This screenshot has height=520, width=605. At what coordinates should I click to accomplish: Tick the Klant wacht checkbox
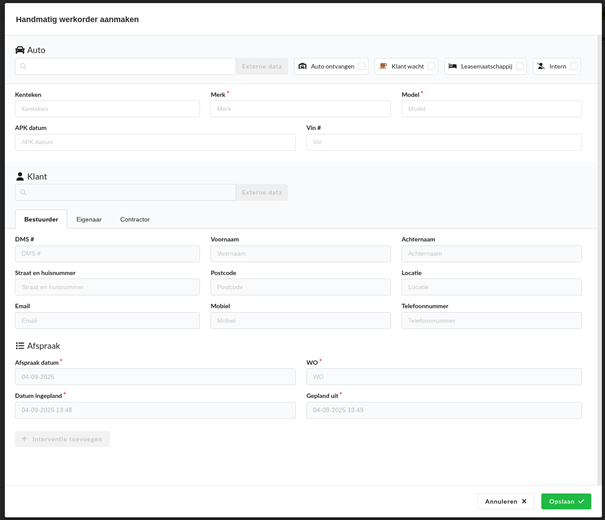pyautogui.click(x=432, y=66)
